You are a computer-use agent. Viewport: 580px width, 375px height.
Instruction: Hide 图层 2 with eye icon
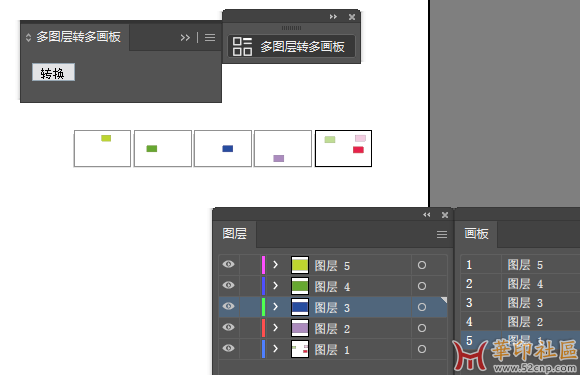(x=229, y=327)
